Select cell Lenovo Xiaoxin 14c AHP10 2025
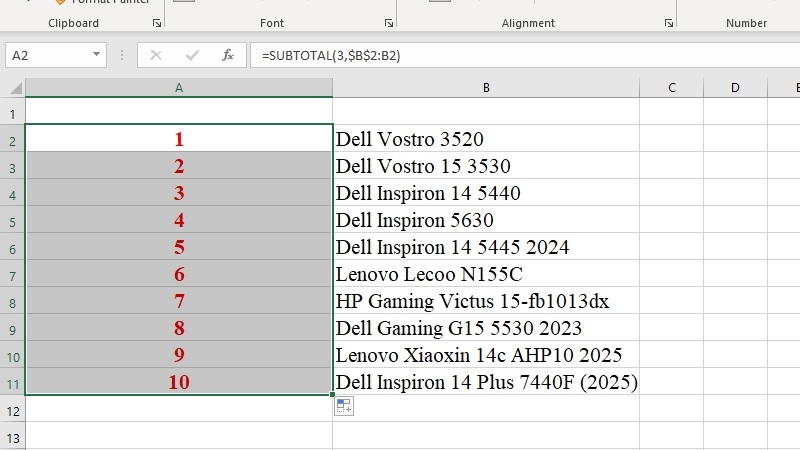The width and height of the screenshot is (800, 450). pos(486,355)
